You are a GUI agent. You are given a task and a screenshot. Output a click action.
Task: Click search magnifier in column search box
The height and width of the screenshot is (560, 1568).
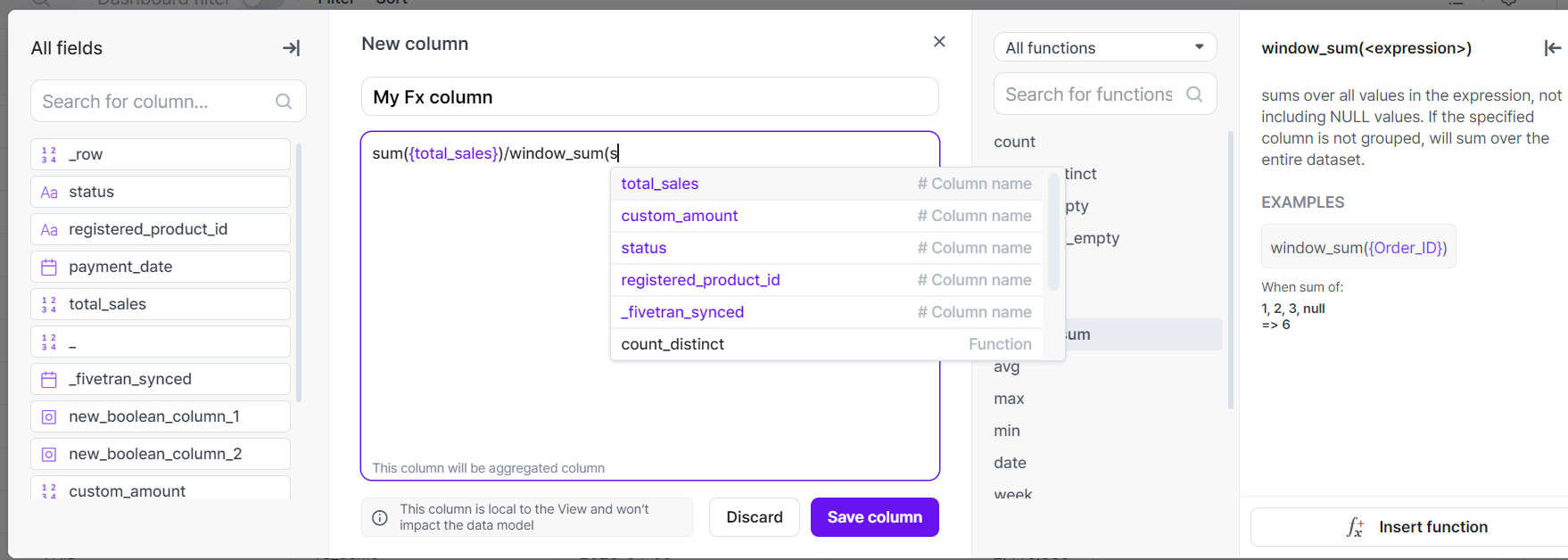coord(284,102)
